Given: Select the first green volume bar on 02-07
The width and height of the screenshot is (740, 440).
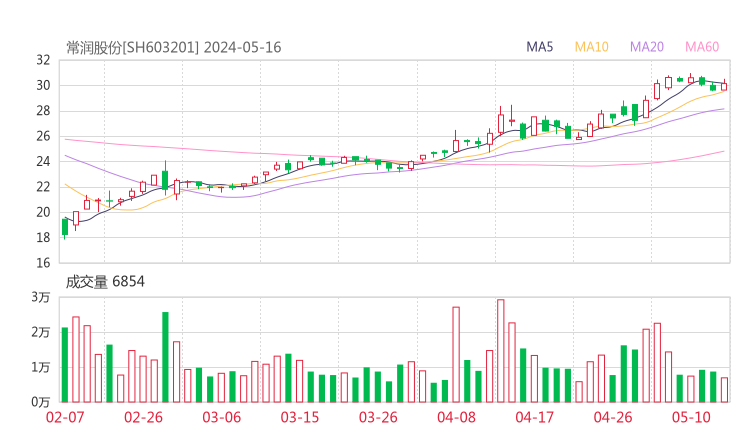Looking at the screenshot, I should [x=65, y=365].
